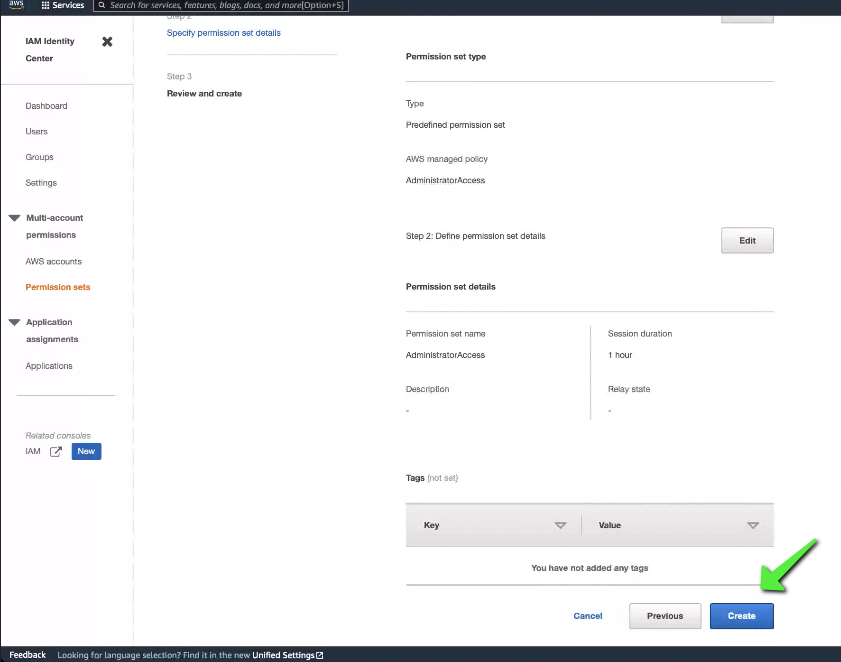Viewport: 841px width, 662px height.
Task: Click the New badge beside IAM
Action: pos(86,451)
